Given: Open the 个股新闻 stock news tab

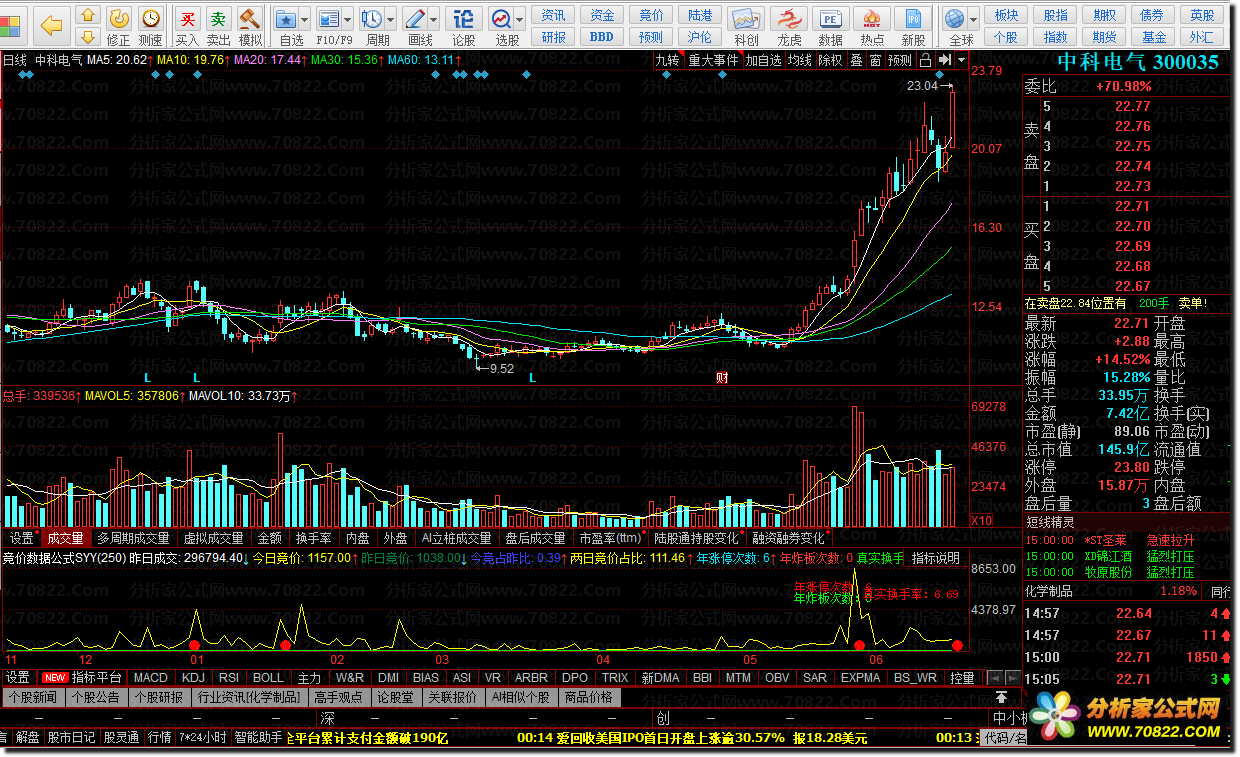Looking at the screenshot, I should (x=36, y=697).
